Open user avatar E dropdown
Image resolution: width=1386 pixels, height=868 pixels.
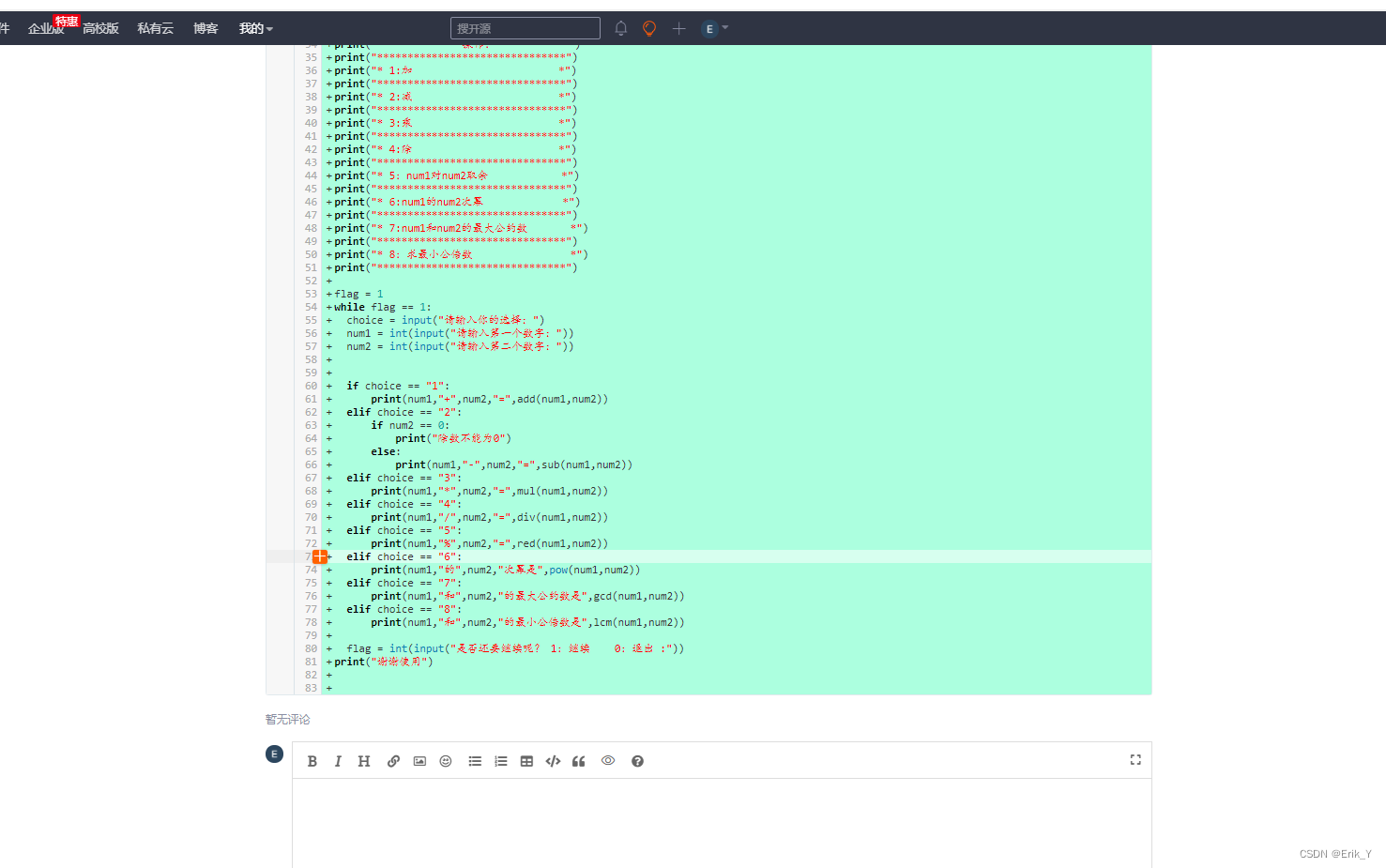(x=715, y=28)
